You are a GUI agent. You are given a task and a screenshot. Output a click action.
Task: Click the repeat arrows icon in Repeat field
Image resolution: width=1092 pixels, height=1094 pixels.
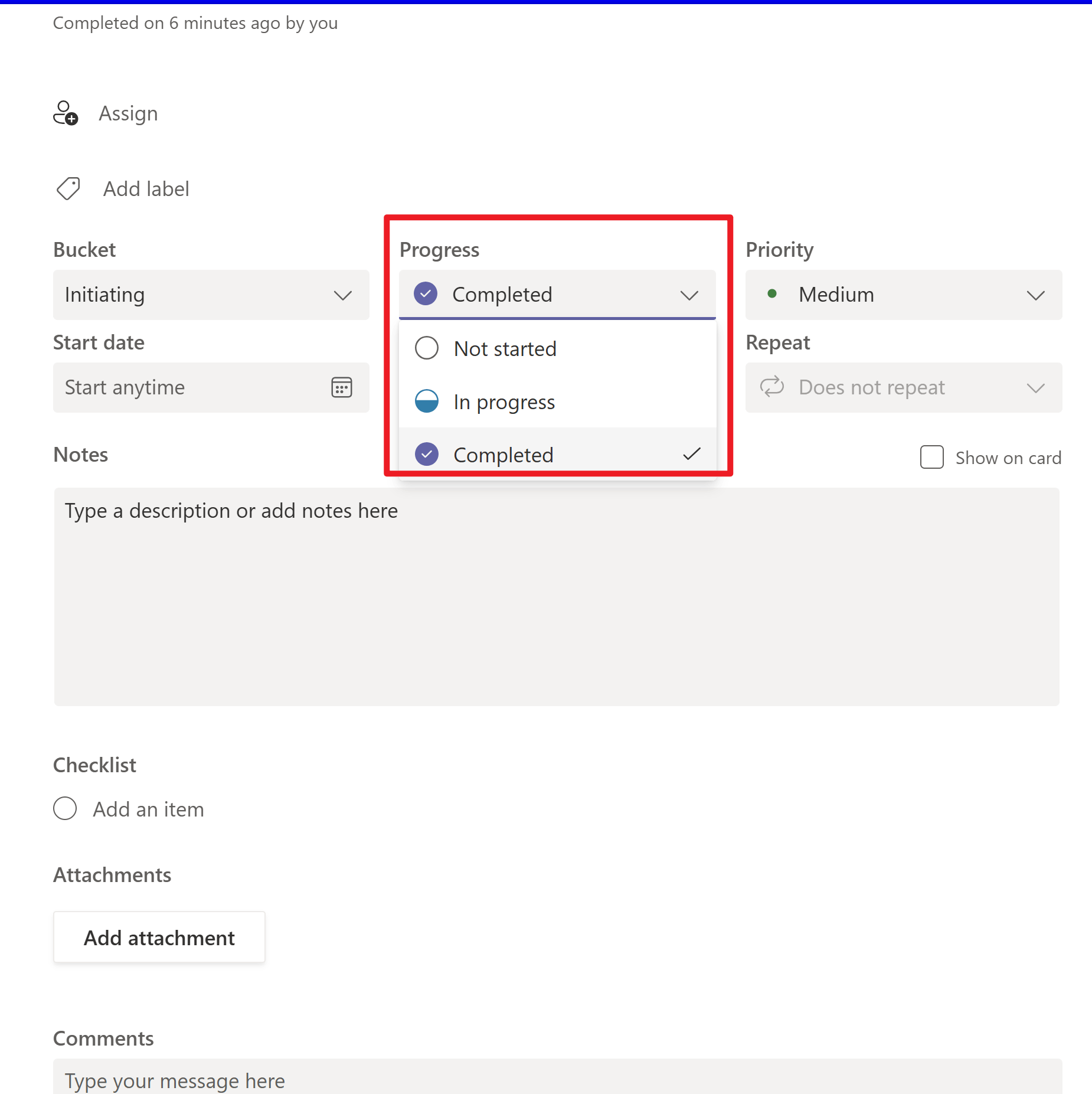[x=772, y=387]
